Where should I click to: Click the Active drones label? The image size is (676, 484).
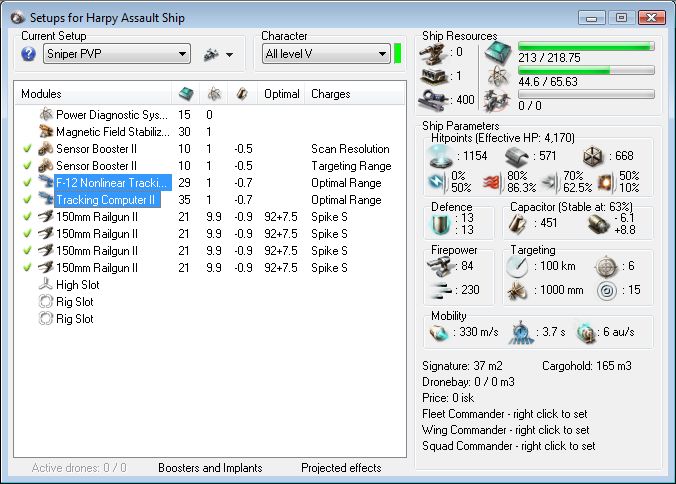[79, 468]
